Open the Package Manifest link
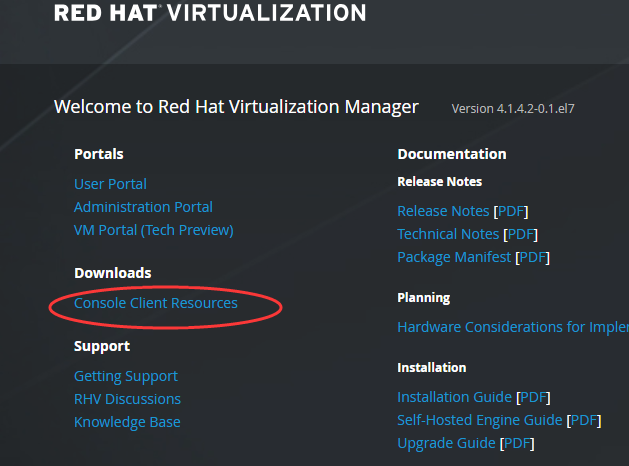Screen dimensions: 629x466 tap(454, 257)
